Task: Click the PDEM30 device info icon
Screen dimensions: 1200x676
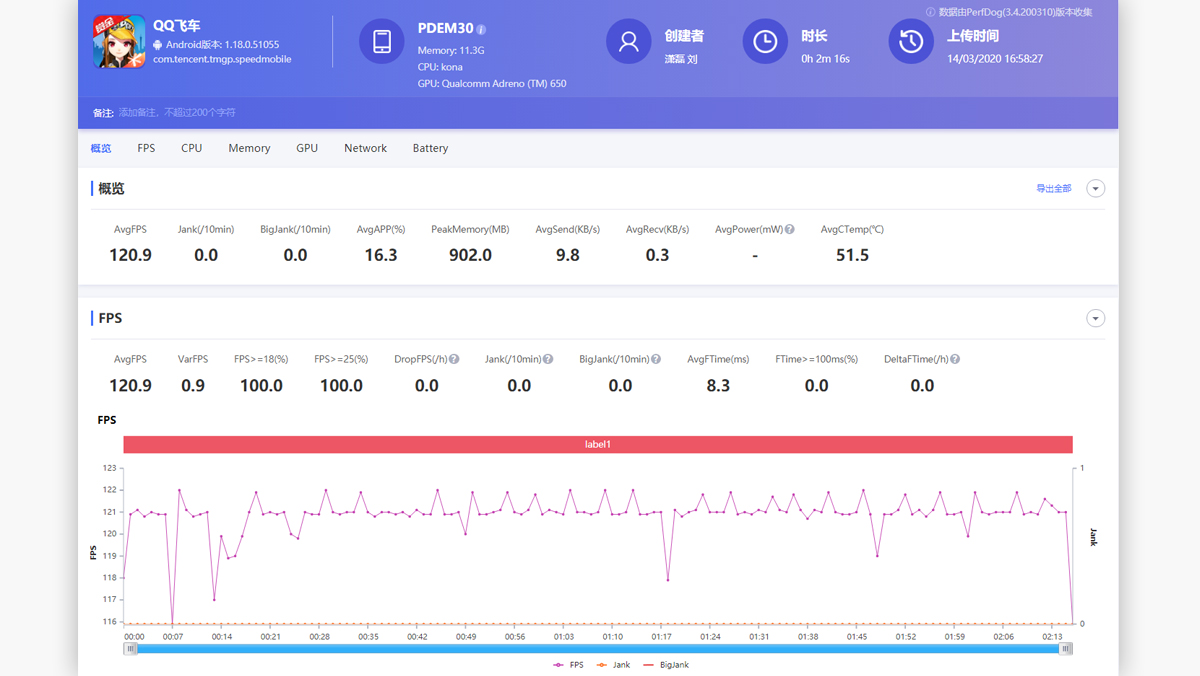Action: click(481, 30)
